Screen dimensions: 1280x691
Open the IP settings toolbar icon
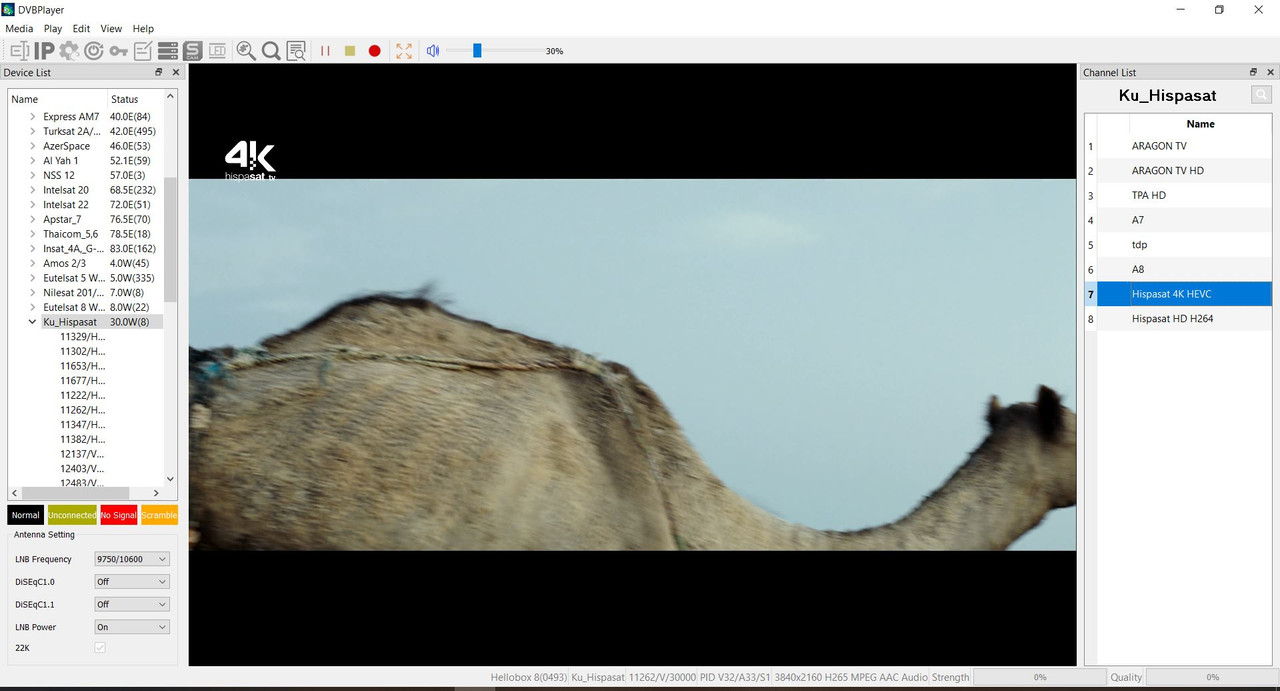[x=44, y=51]
